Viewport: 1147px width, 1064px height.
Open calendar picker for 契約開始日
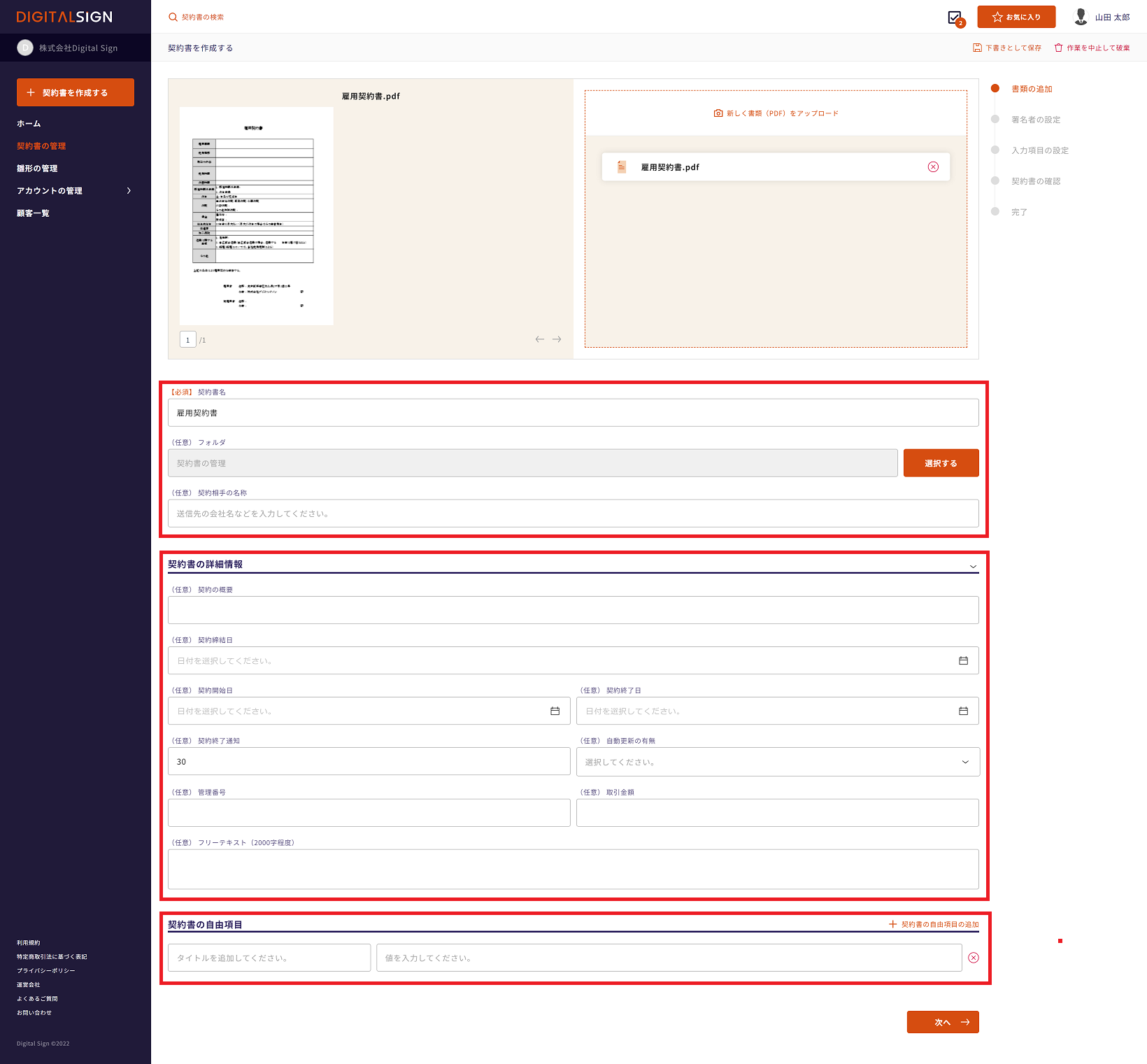(555, 711)
